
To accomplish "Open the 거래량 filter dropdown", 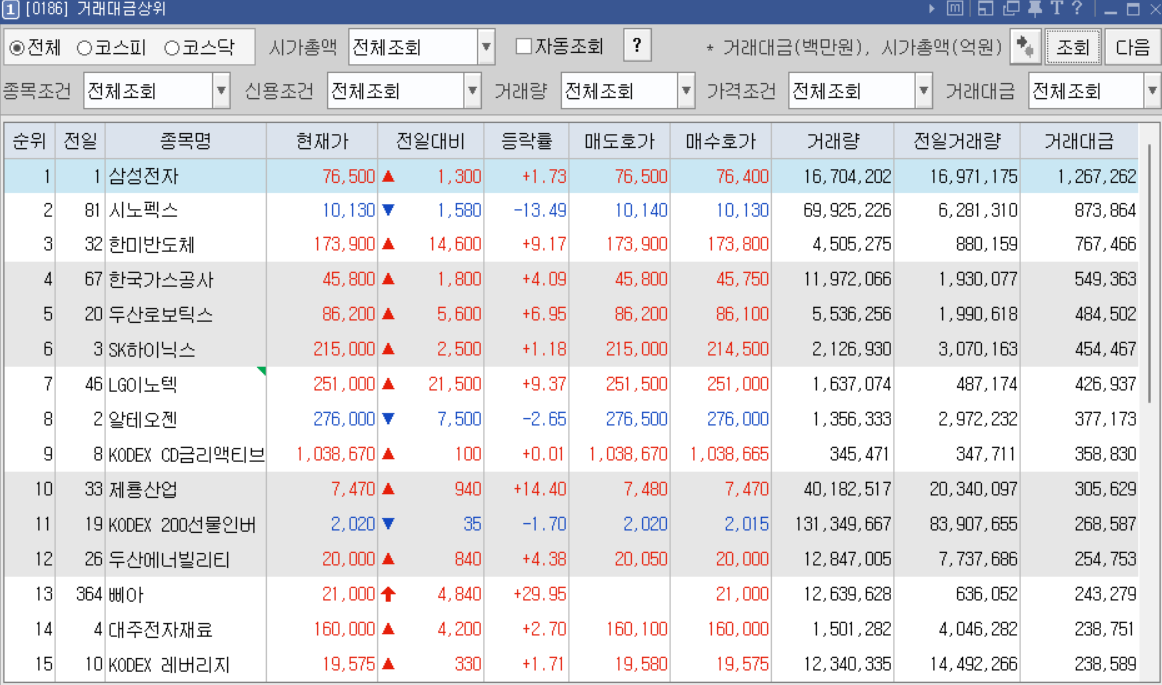I will (686, 92).
